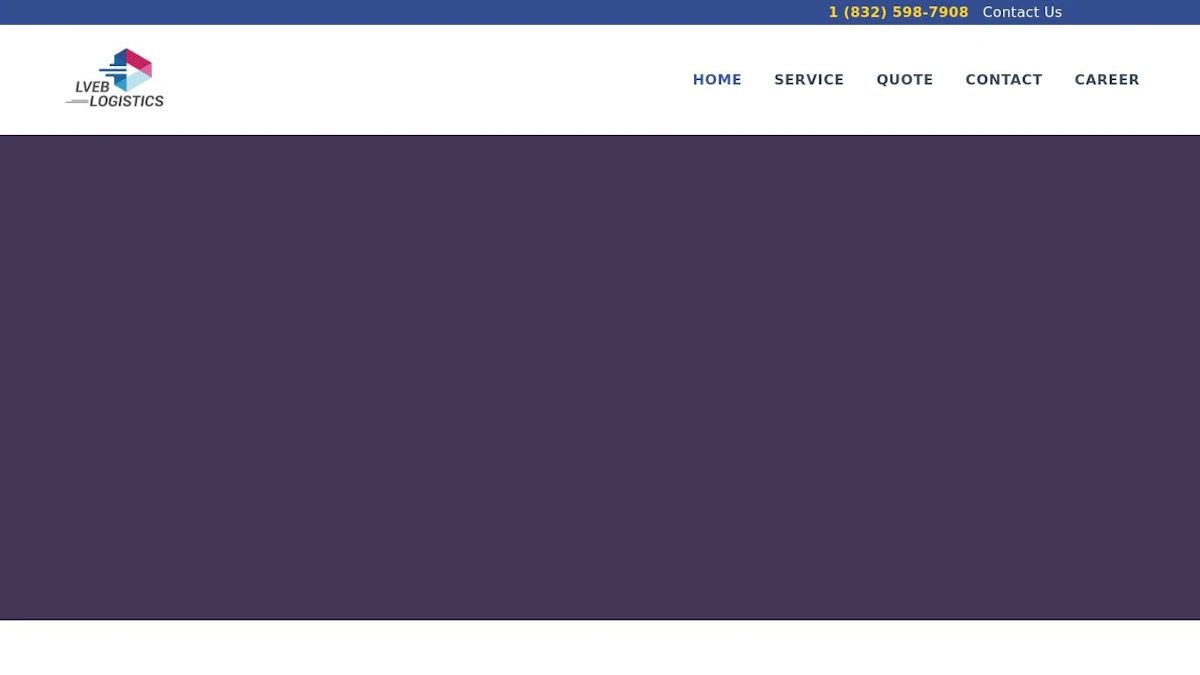Open the SERVICE navigation page

[809, 80]
